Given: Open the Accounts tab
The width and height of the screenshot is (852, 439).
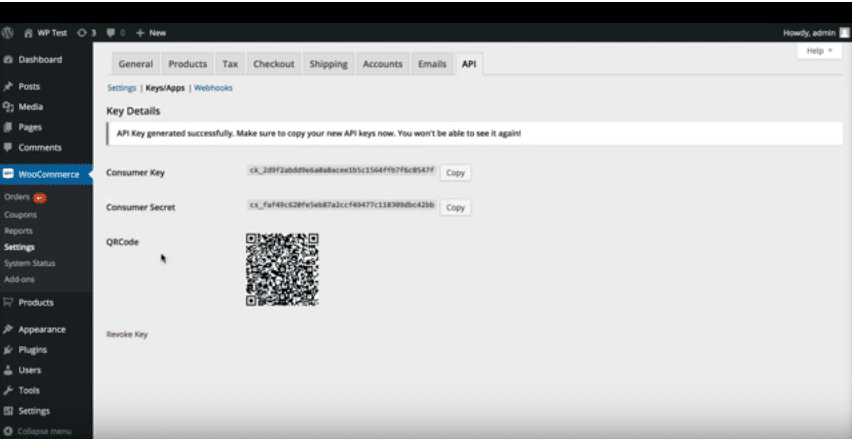Looking at the screenshot, I should click(383, 64).
